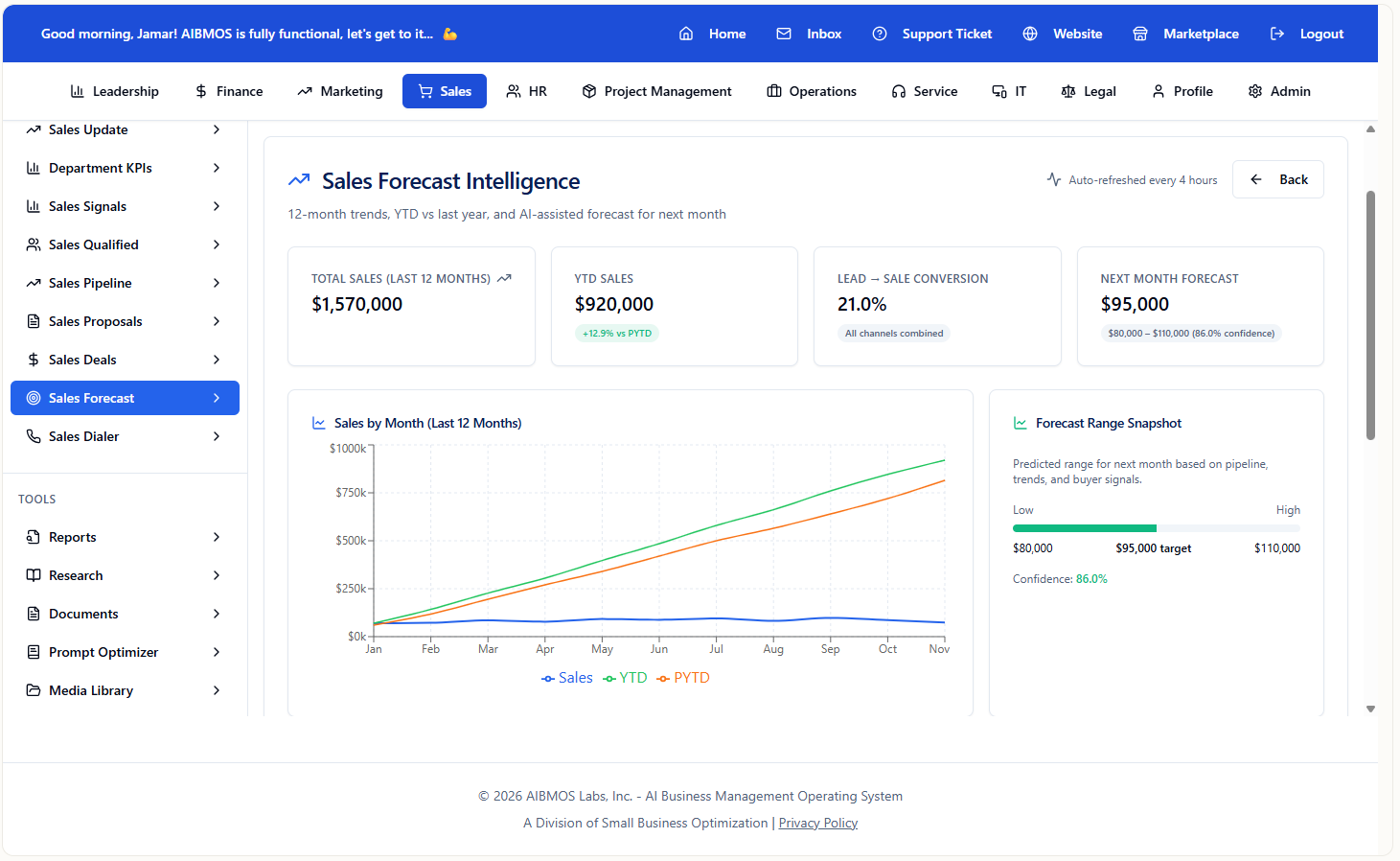Click the Legal scales icon
This screenshot has width=1400, height=861.
click(x=1068, y=91)
